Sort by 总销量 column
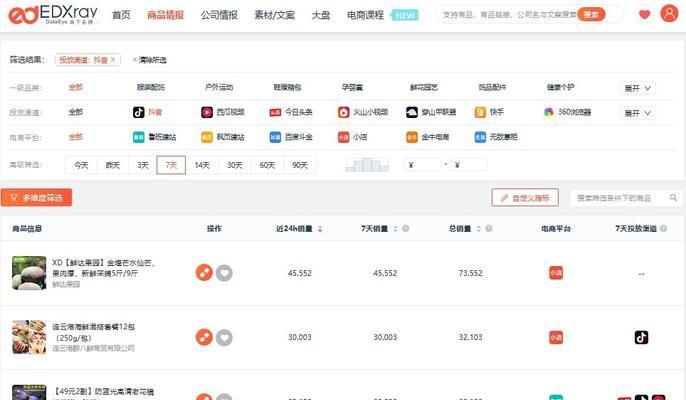The height and width of the screenshot is (400, 686). coord(479,228)
